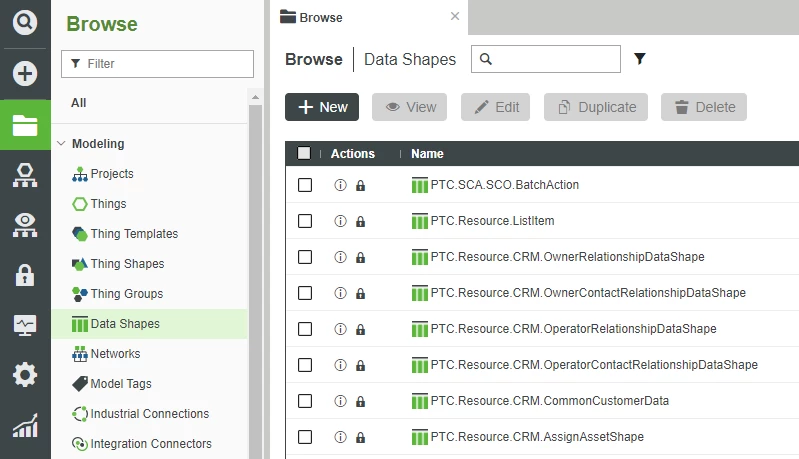The width and height of the screenshot is (799, 459).
Task: Open PTC.Resource.CRM.AssignAssetShape entity link
Action: (537, 437)
